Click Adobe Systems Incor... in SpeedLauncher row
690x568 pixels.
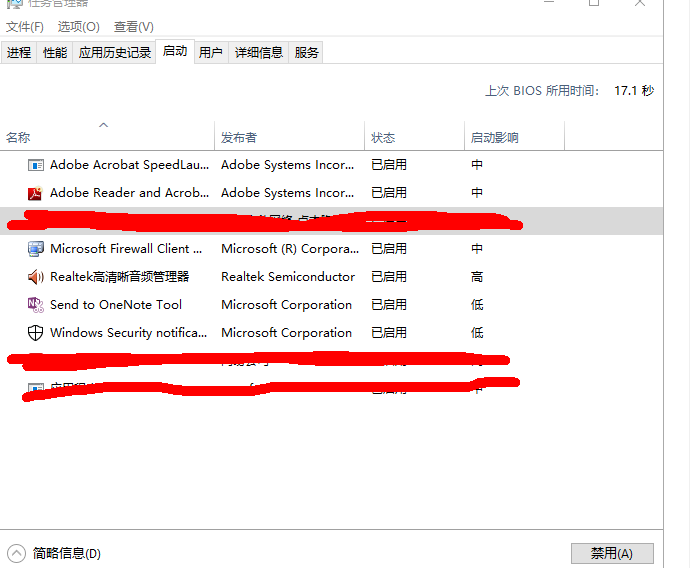[287, 165]
